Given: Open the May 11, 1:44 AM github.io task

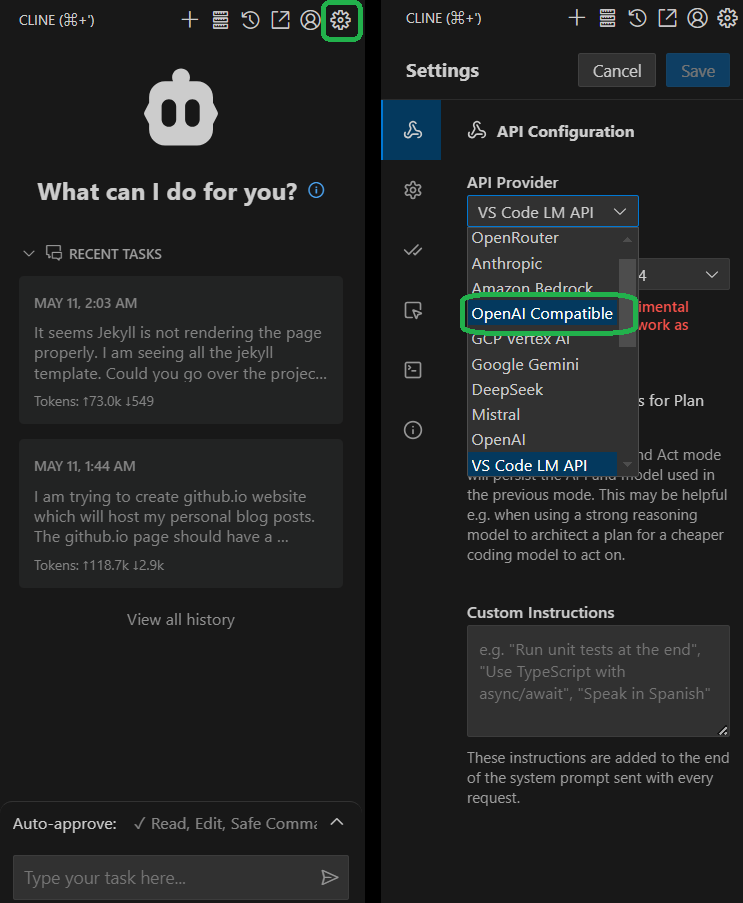Looking at the screenshot, I should pos(181,514).
